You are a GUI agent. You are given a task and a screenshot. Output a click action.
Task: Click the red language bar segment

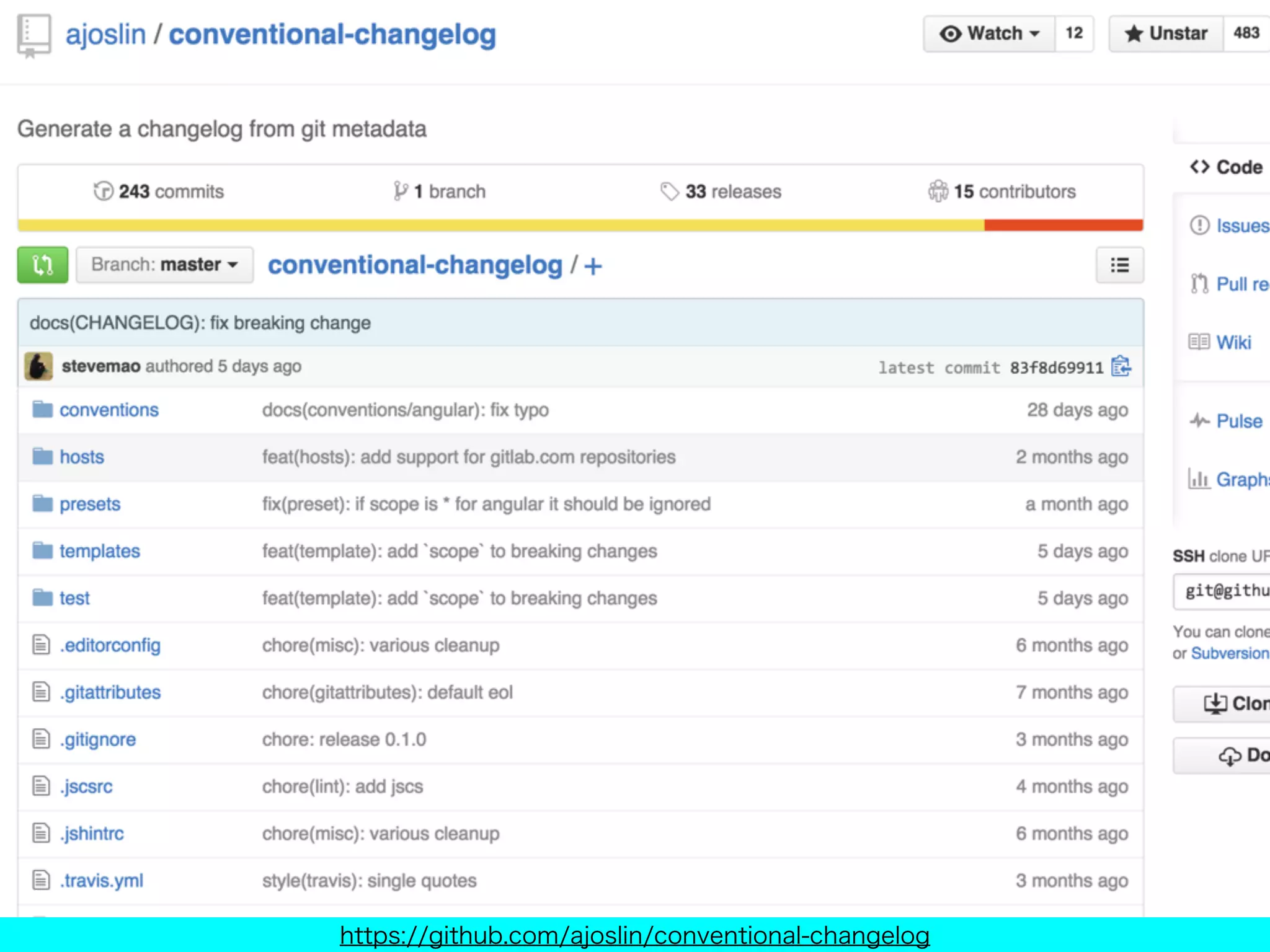click(x=1064, y=225)
